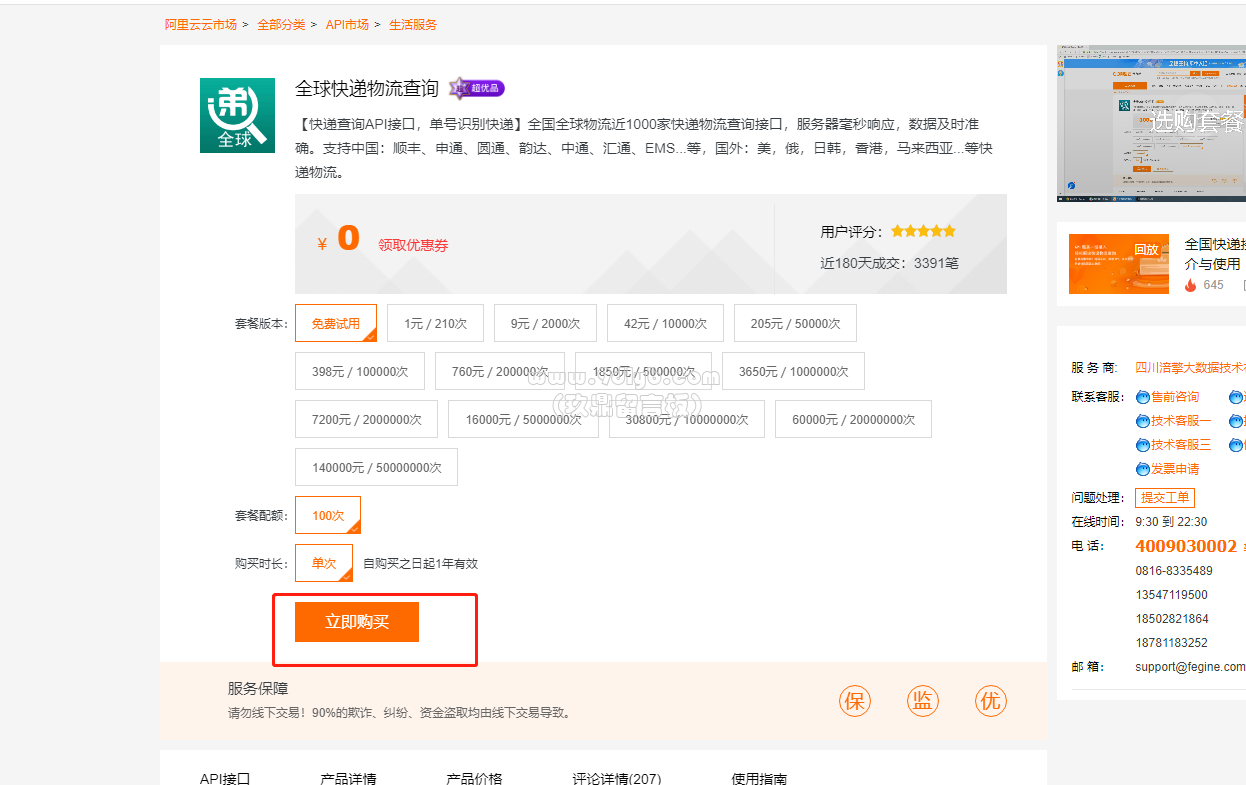Click the phone number 13547119500
Viewport: 1246px width, 785px height.
pos(1172,595)
